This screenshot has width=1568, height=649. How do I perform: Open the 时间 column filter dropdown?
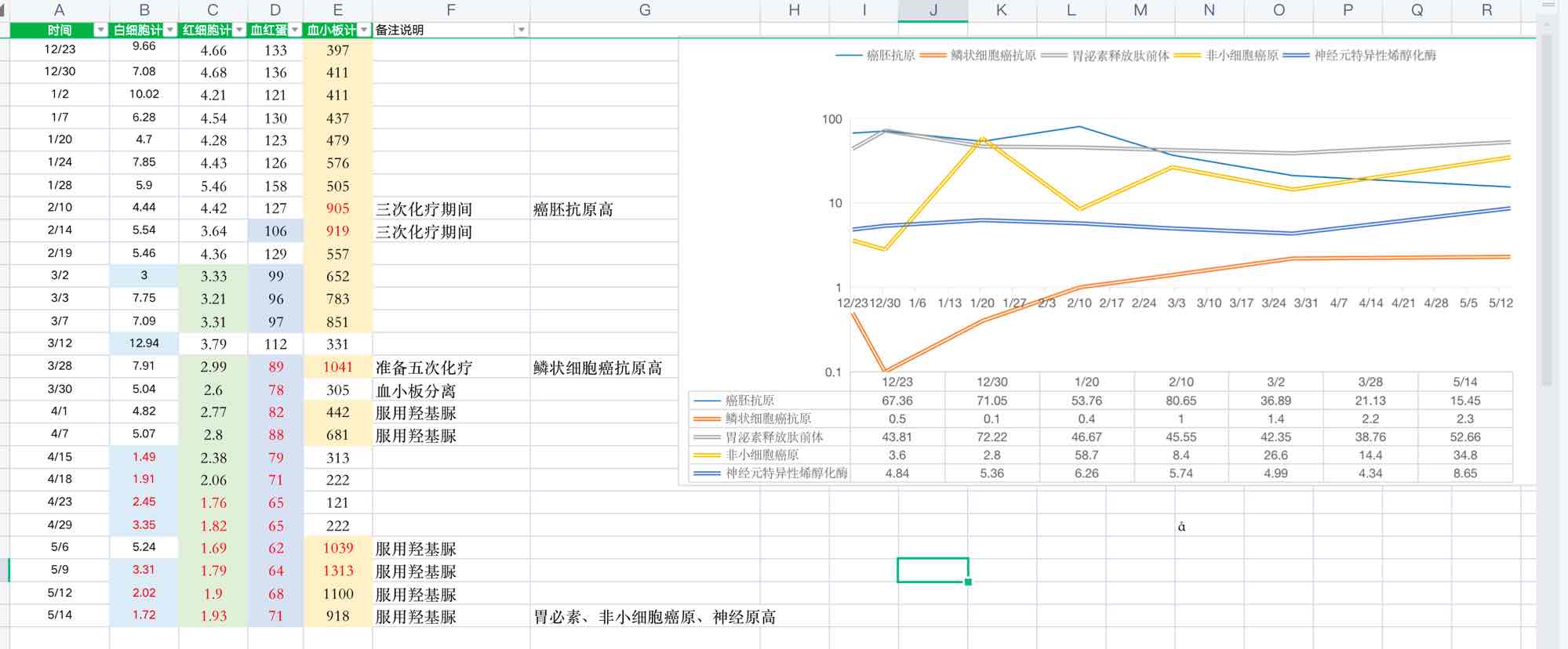pyautogui.click(x=100, y=30)
